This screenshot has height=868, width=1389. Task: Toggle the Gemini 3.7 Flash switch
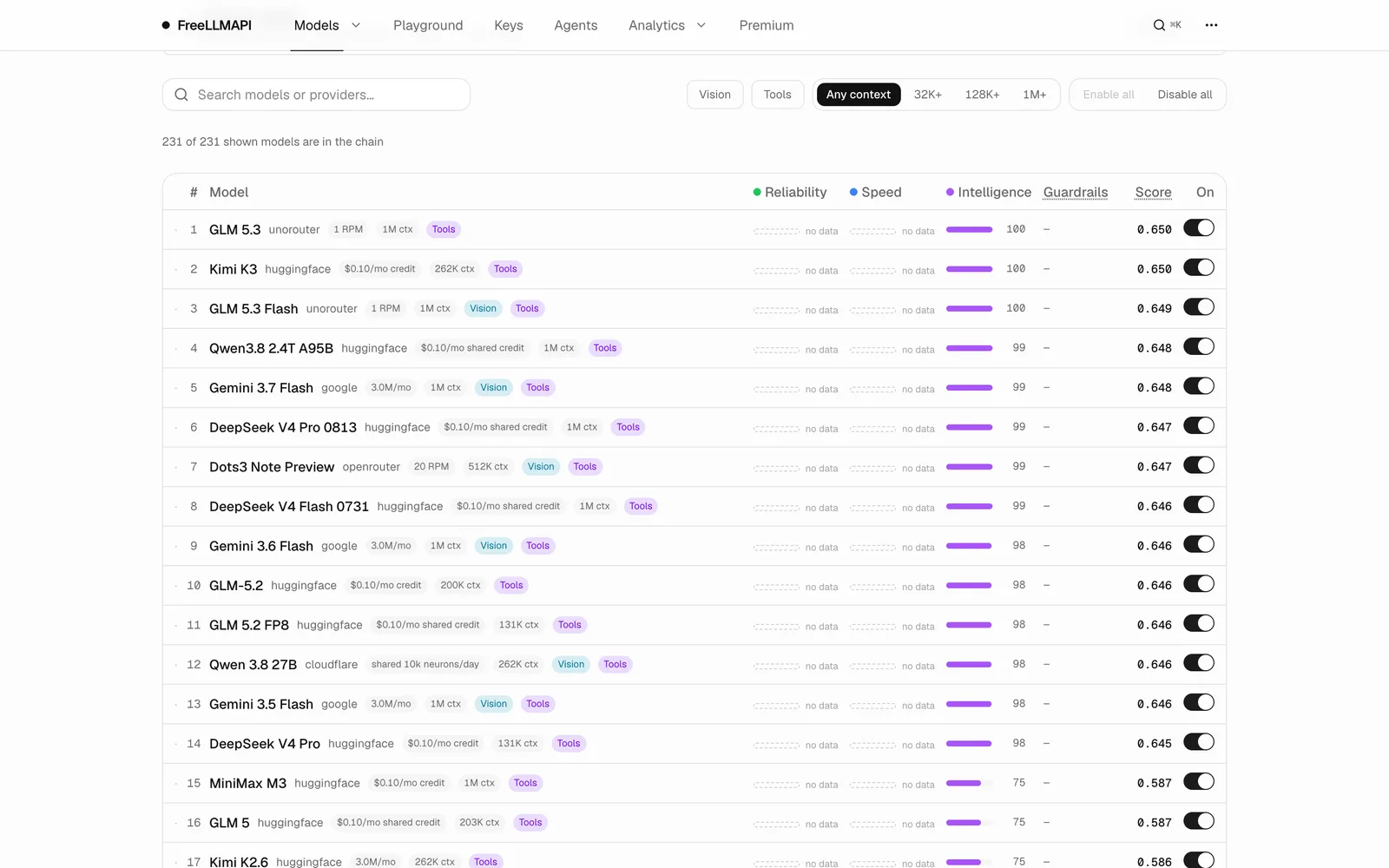pos(1199,386)
